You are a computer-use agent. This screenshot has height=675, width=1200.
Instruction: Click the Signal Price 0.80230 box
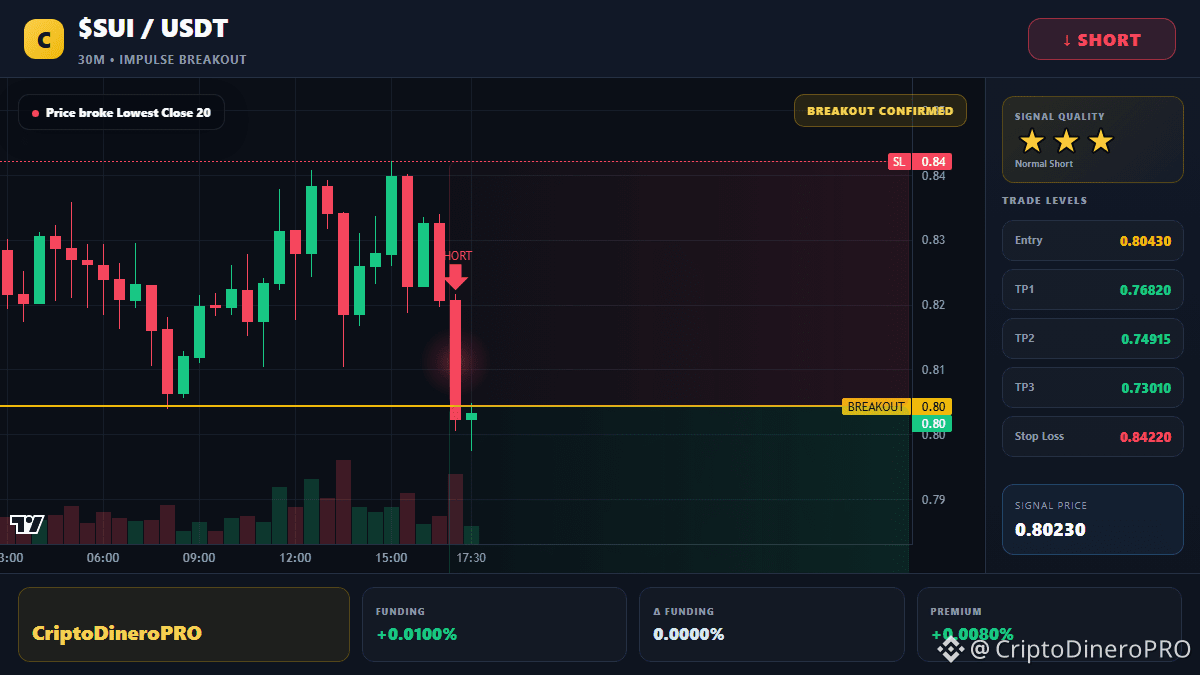point(1092,519)
